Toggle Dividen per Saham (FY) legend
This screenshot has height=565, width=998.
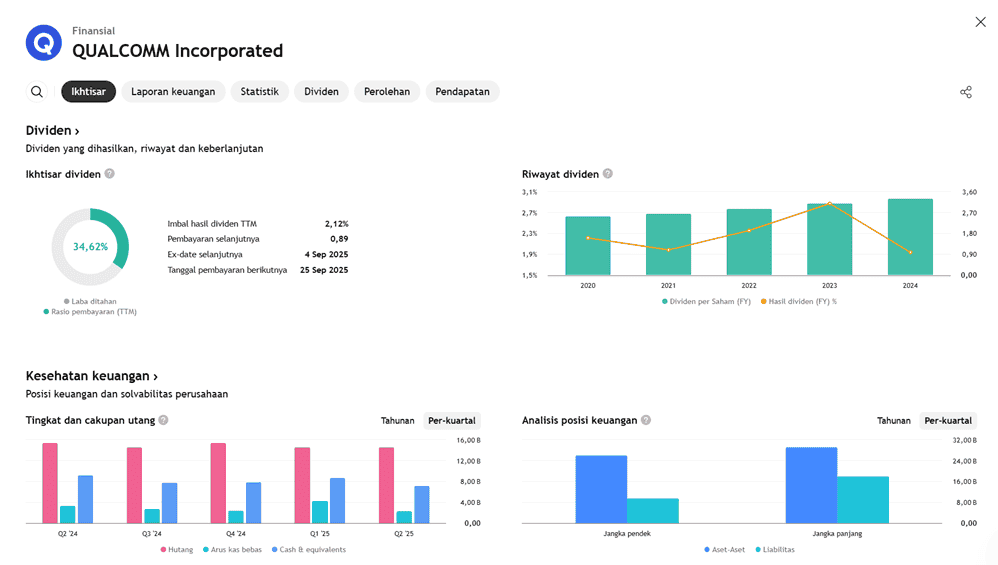click(x=706, y=302)
